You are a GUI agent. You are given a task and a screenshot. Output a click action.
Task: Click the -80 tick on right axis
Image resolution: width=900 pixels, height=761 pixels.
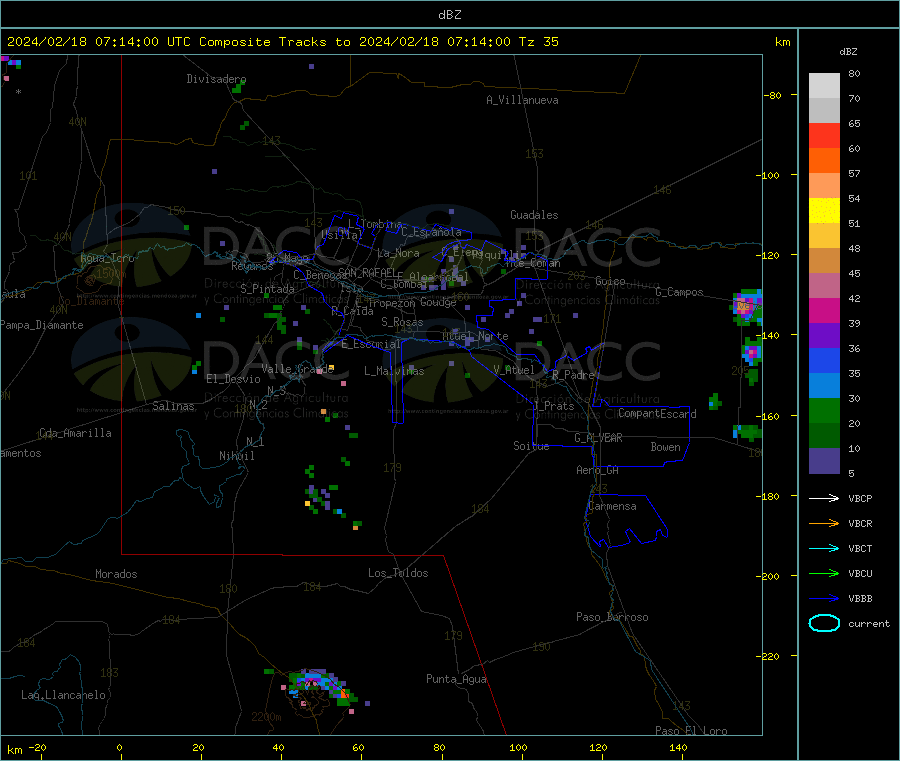pyautogui.click(x=772, y=95)
